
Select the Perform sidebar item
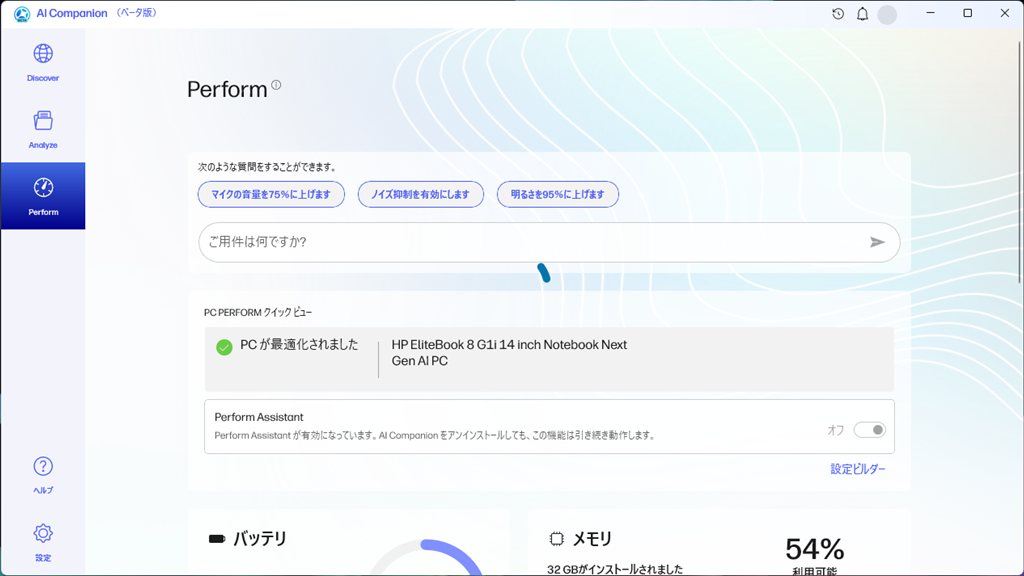pos(43,196)
